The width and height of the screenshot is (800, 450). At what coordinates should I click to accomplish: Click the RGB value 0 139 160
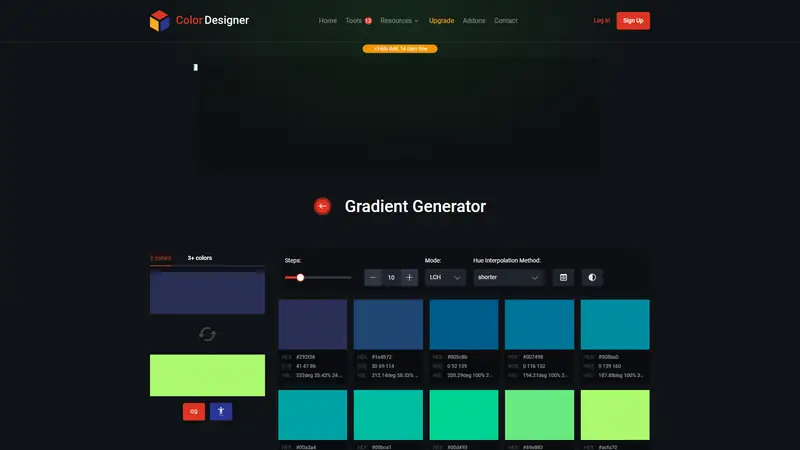click(609, 366)
